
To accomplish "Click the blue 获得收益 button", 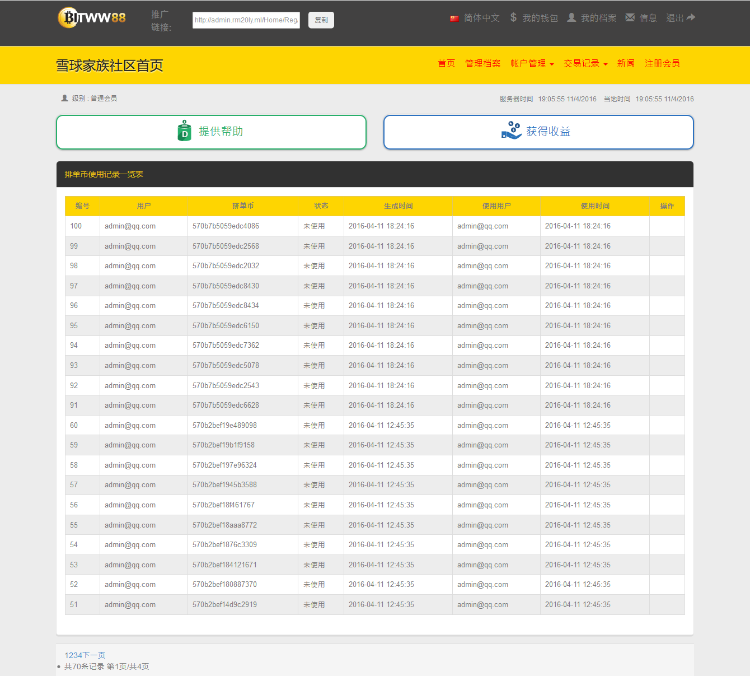I will (x=538, y=132).
